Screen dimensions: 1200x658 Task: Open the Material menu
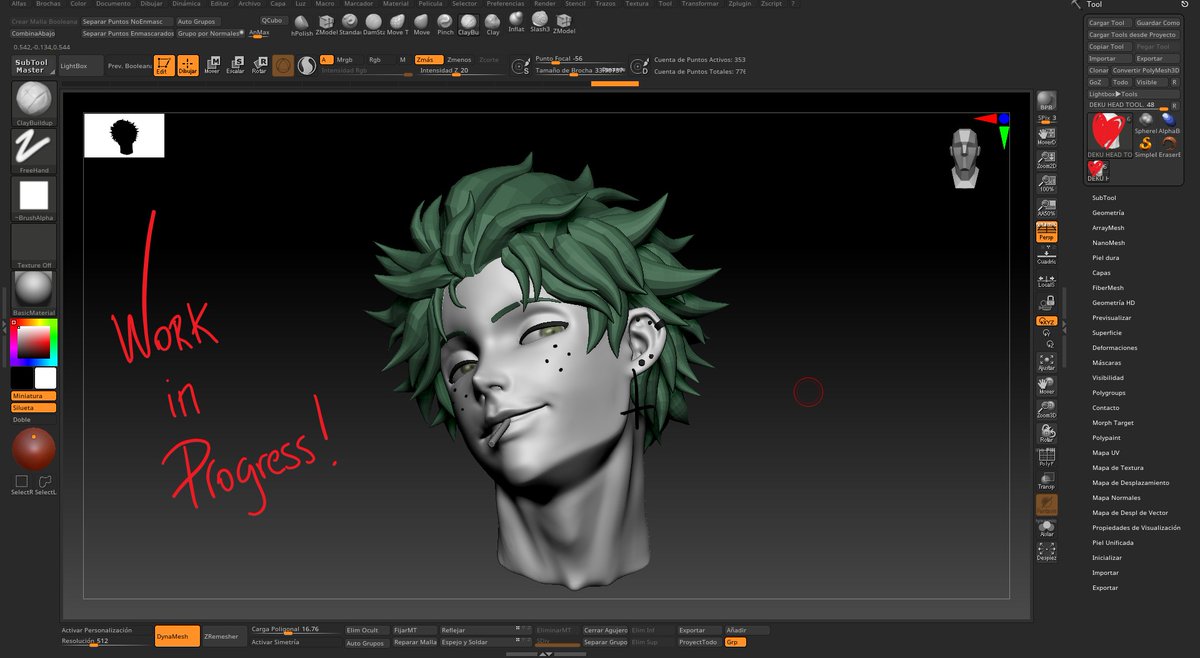pos(396,4)
